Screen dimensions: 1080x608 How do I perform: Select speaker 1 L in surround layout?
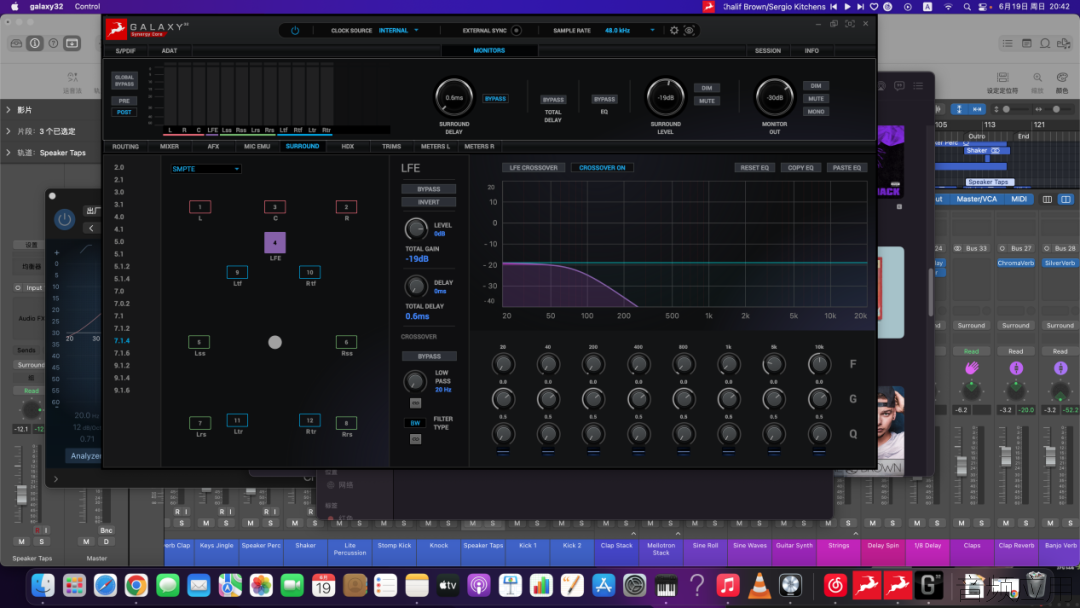pyautogui.click(x=200, y=207)
